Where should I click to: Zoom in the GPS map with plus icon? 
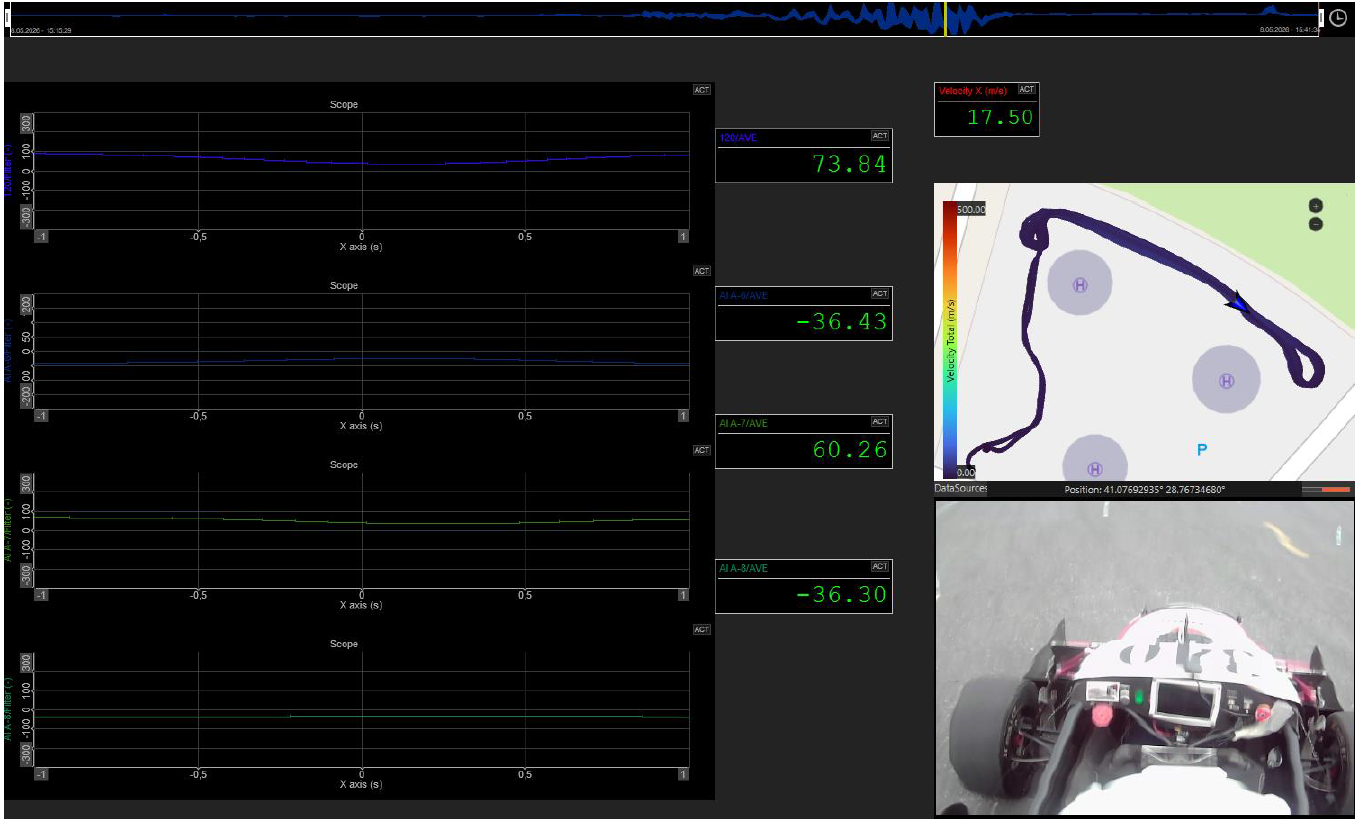(x=1316, y=205)
